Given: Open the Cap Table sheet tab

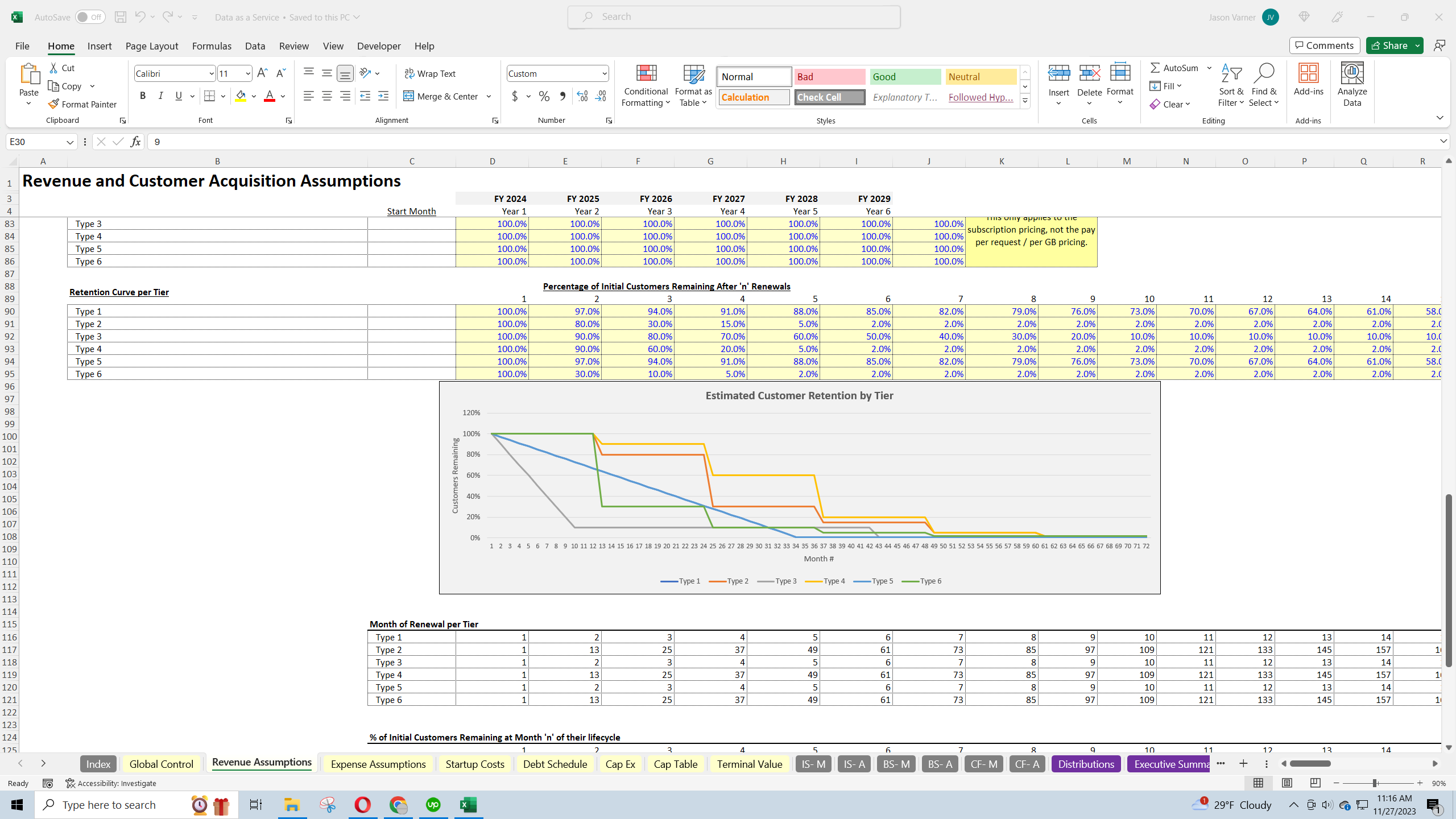Looking at the screenshot, I should click(x=675, y=764).
